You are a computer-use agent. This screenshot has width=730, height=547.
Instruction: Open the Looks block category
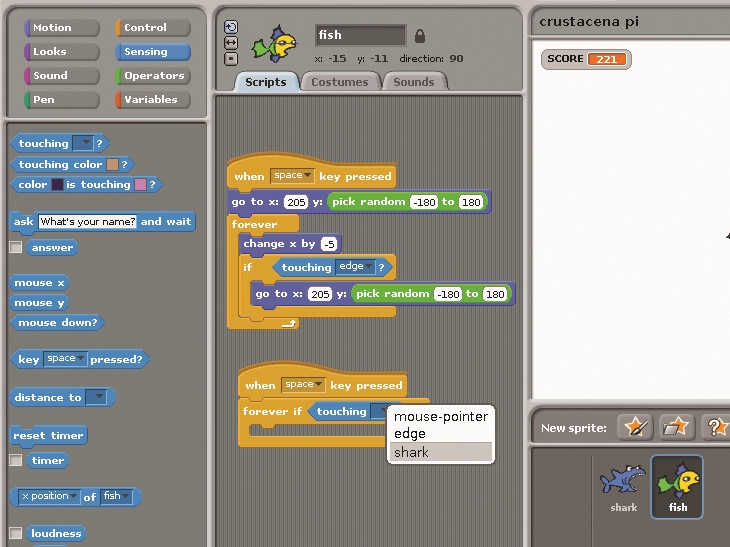click(61, 52)
